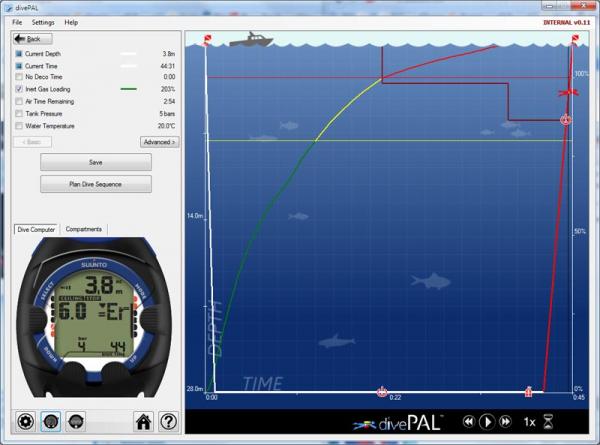Go to the home screen icon
Viewport: 600px width, 445px height.
(x=143, y=421)
